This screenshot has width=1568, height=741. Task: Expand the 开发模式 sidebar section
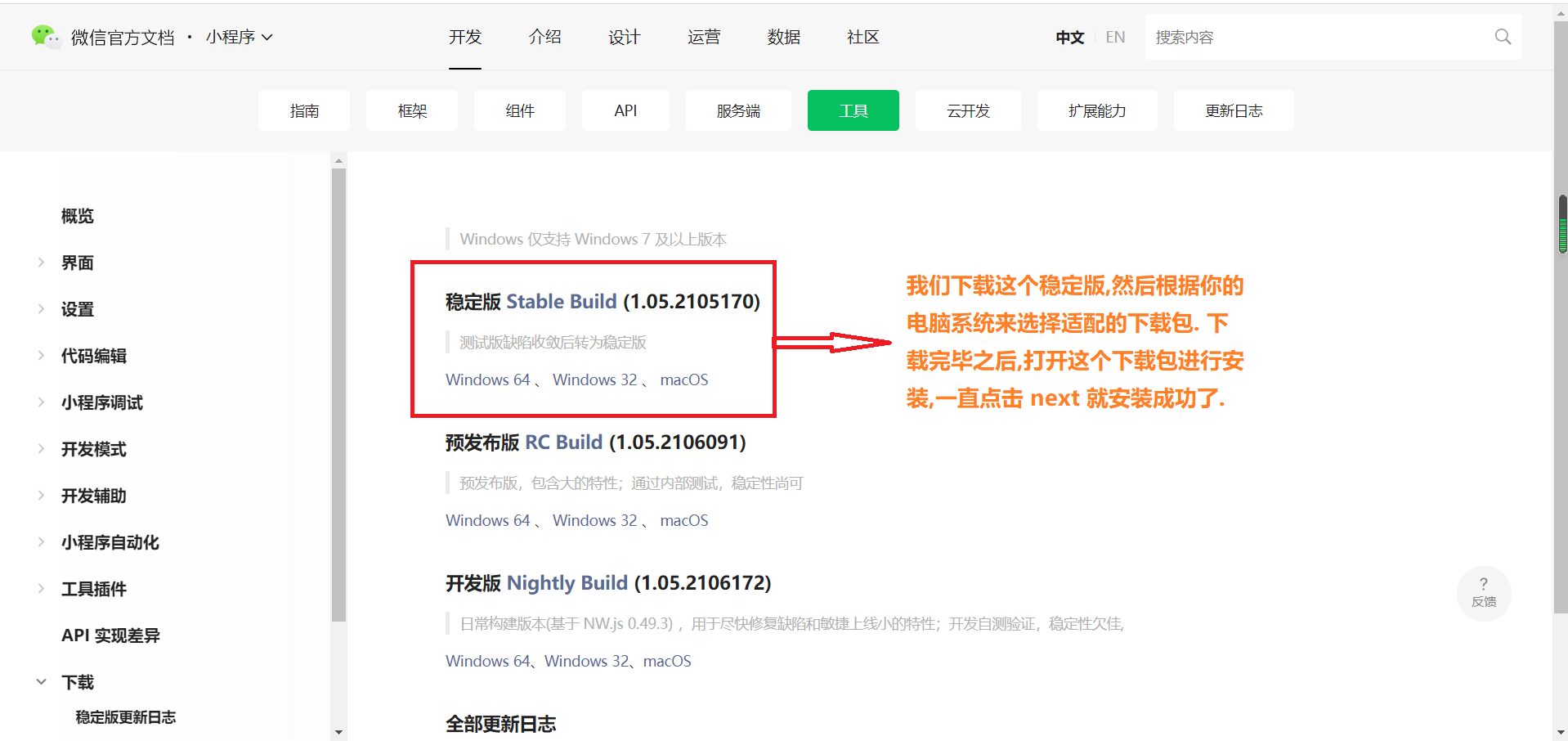[41, 449]
